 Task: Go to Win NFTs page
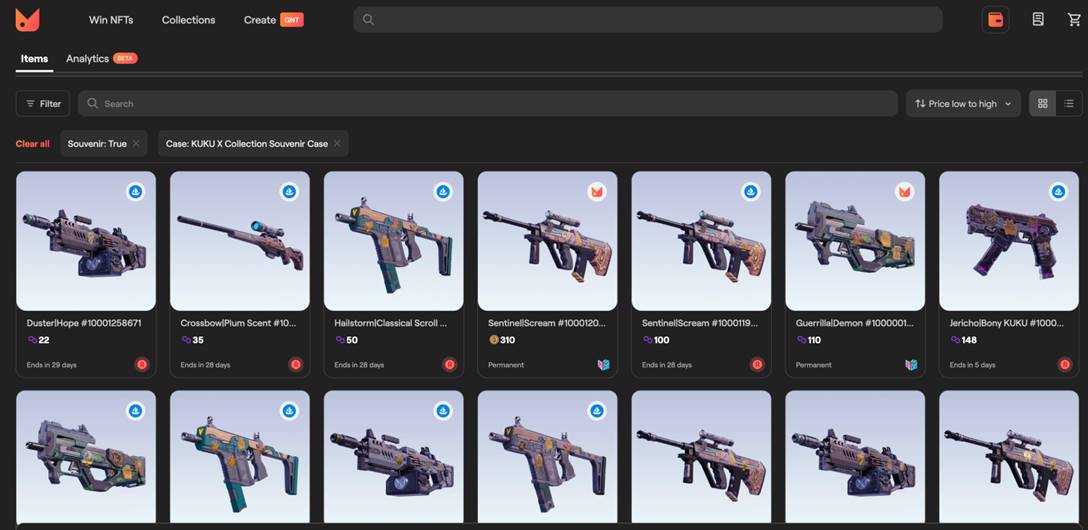tap(110, 20)
